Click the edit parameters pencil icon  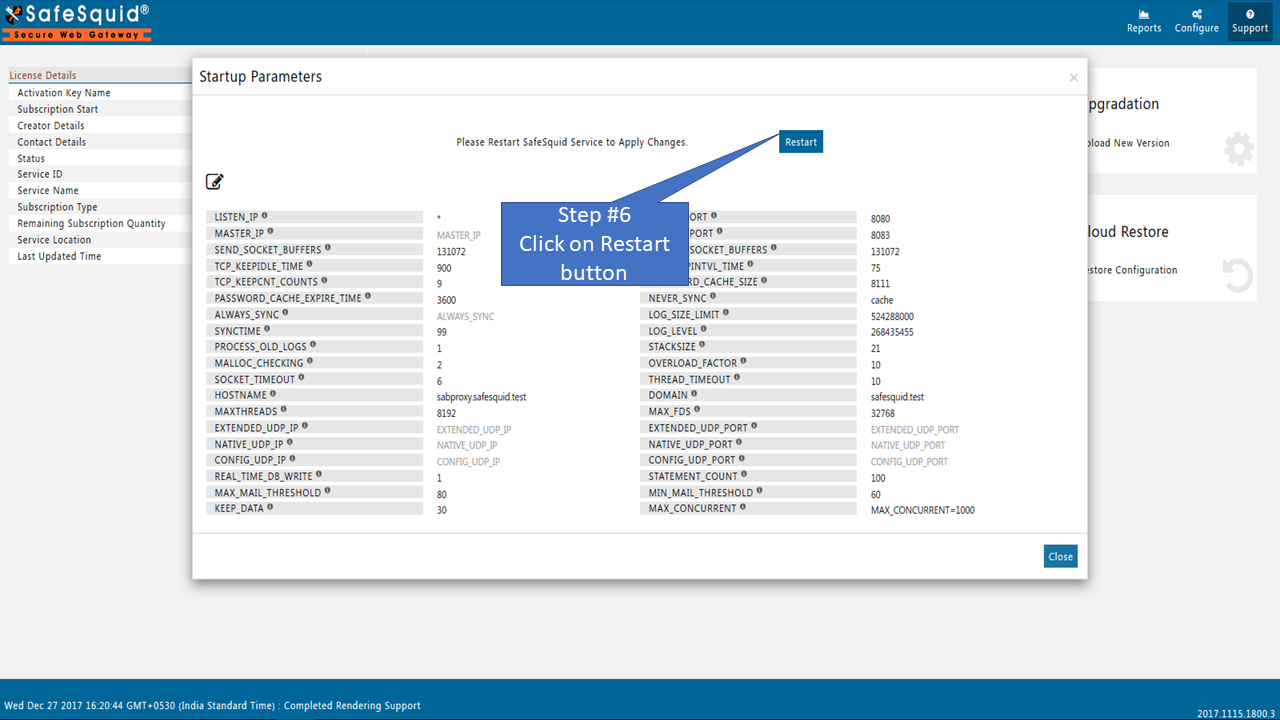[x=215, y=181]
